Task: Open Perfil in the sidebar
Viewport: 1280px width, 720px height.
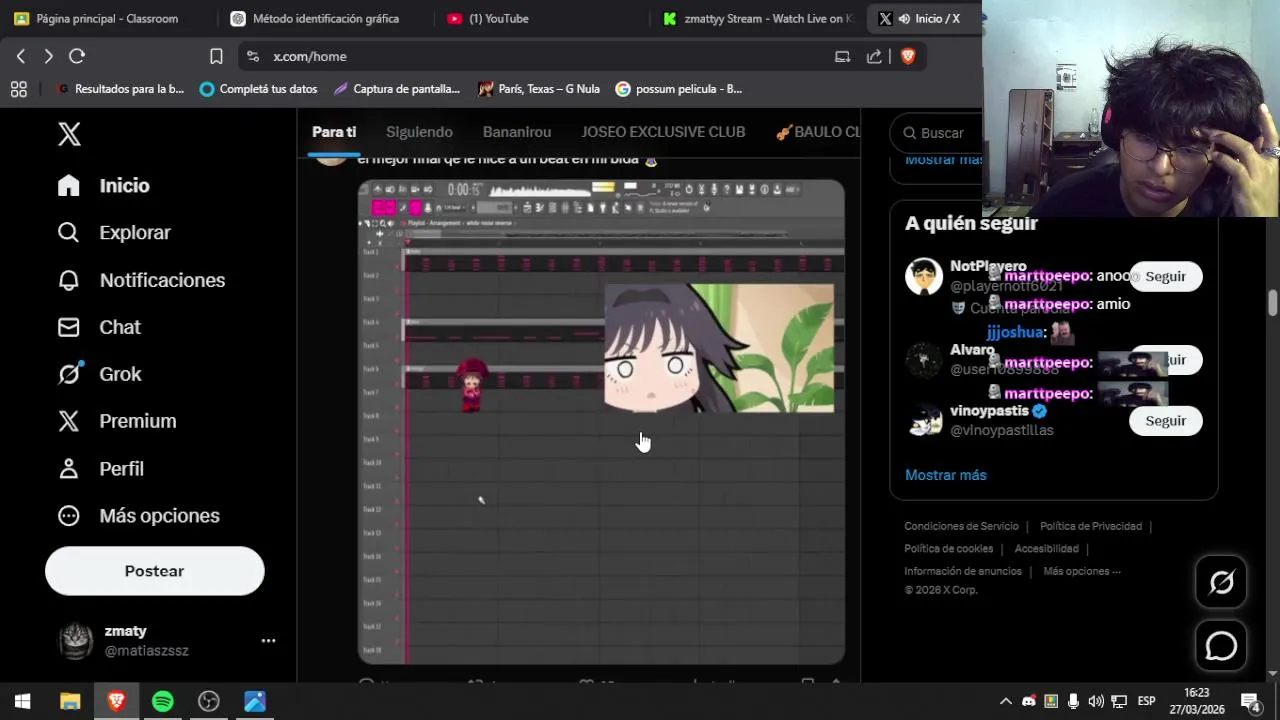Action: click(x=101, y=468)
